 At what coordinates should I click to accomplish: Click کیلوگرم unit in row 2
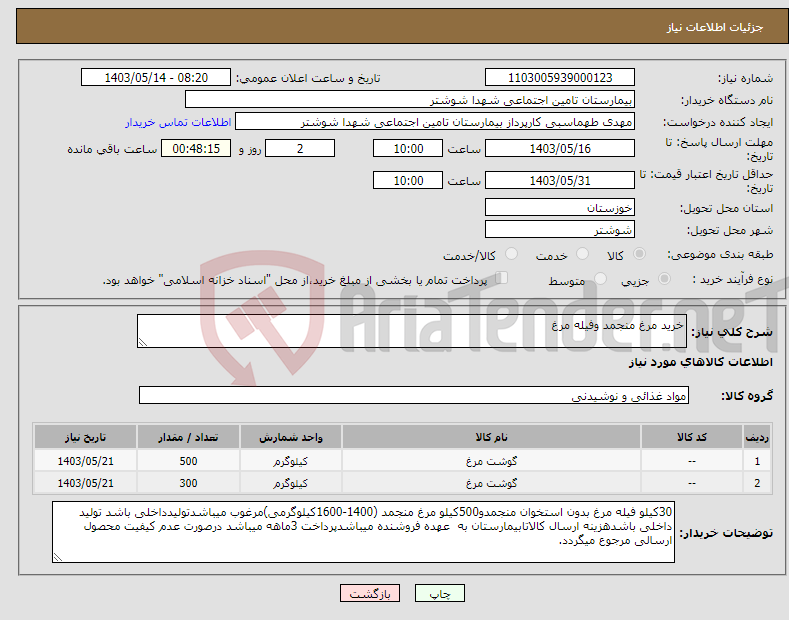point(290,483)
